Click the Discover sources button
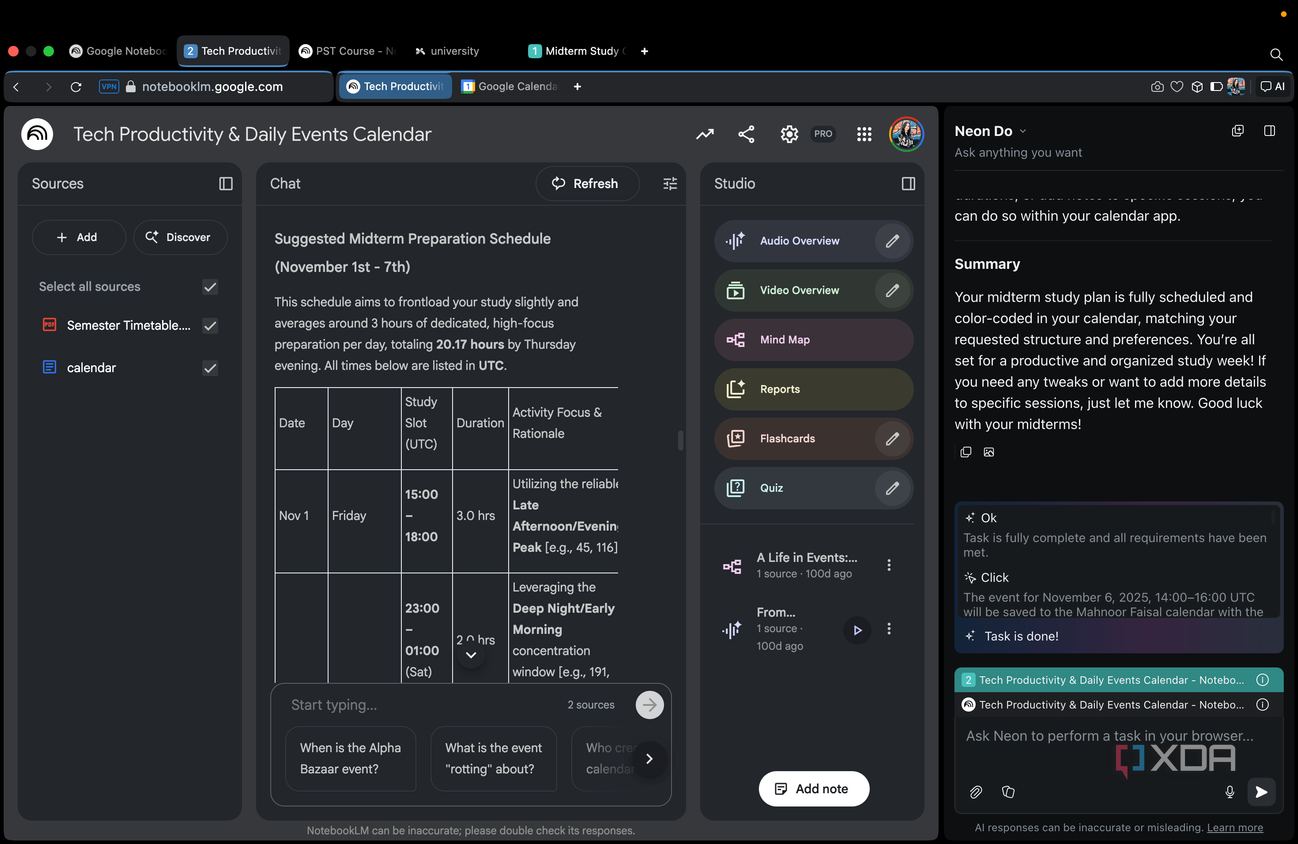Screen dimensions: 1298x844 180,237
